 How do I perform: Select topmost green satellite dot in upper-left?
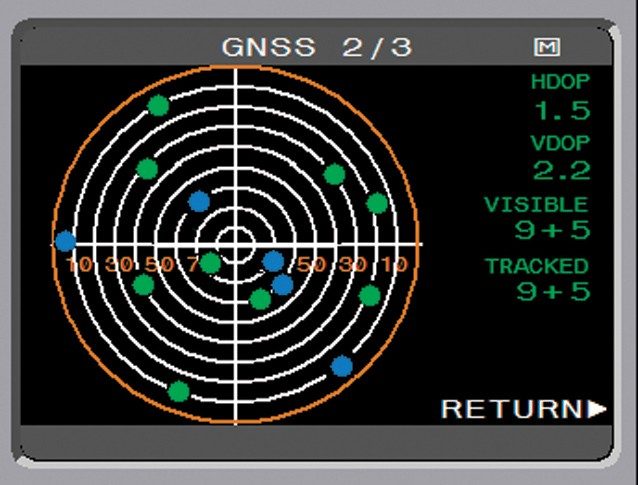coord(158,105)
